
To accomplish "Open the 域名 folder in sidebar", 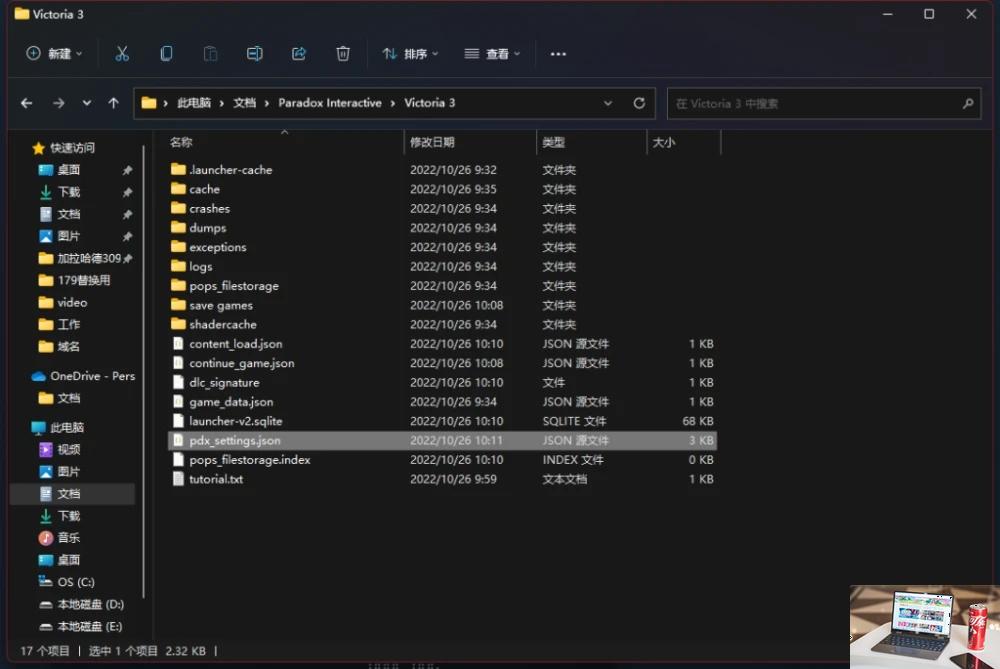I will coord(68,346).
